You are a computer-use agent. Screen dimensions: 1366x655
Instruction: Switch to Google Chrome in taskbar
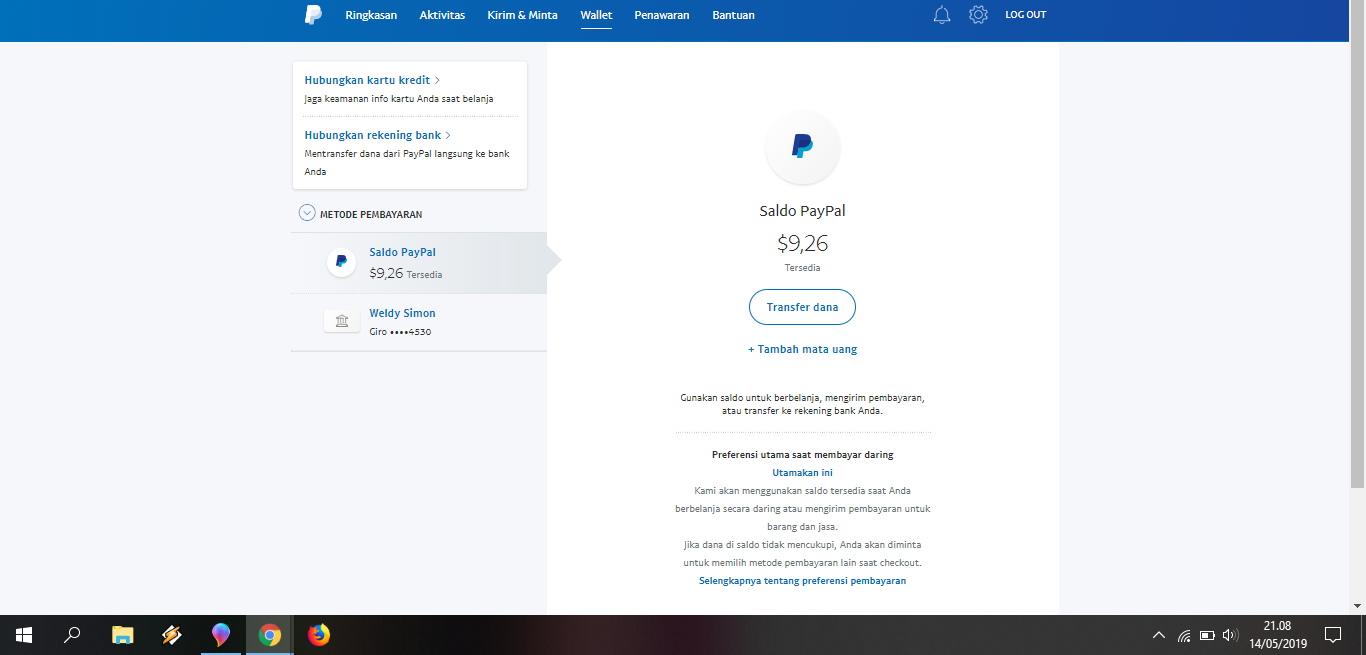coord(270,635)
